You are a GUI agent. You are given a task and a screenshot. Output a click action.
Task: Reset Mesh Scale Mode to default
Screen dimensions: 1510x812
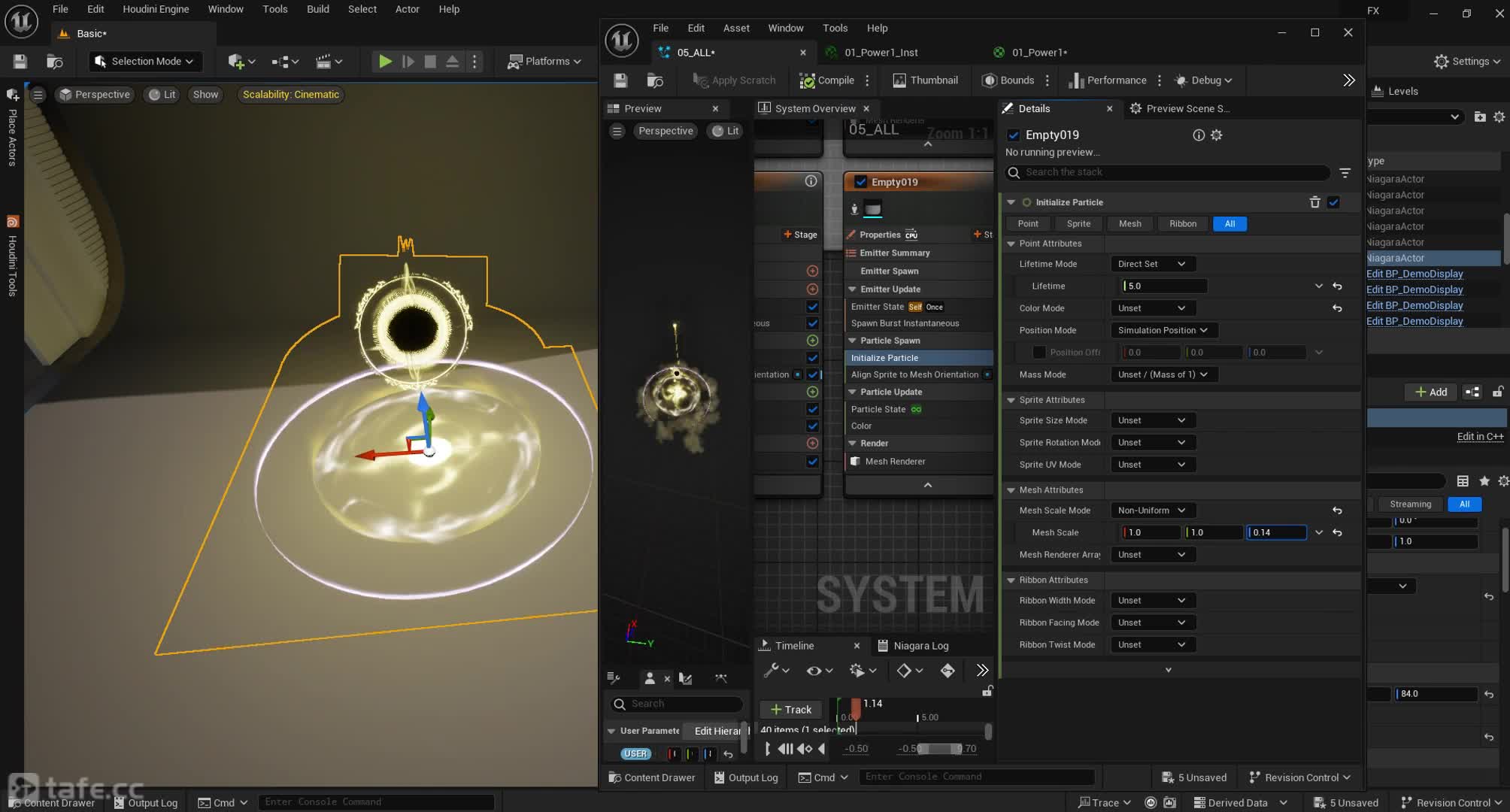(1337, 511)
